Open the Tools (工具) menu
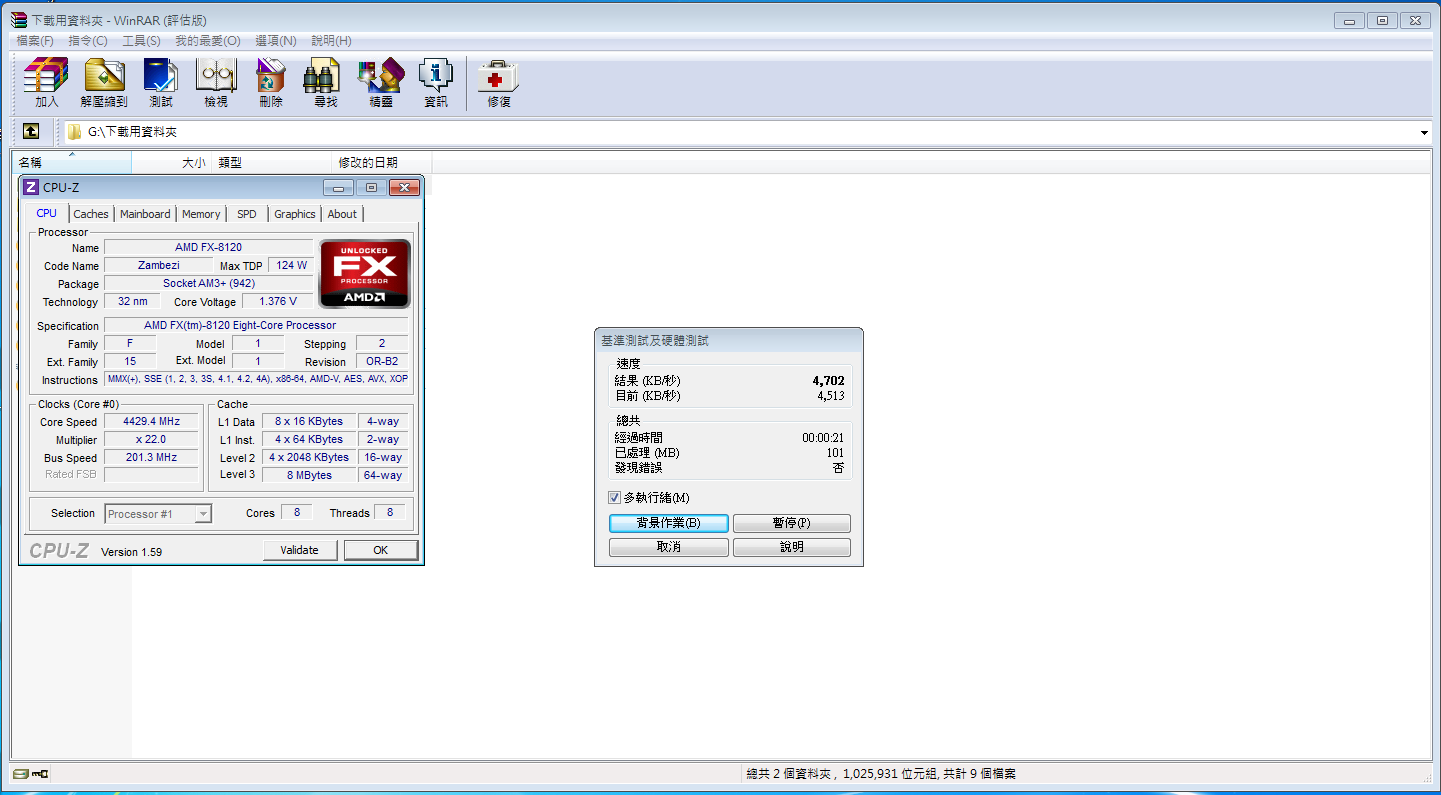The height and width of the screenshot is (795, 1441). point(141,41)
